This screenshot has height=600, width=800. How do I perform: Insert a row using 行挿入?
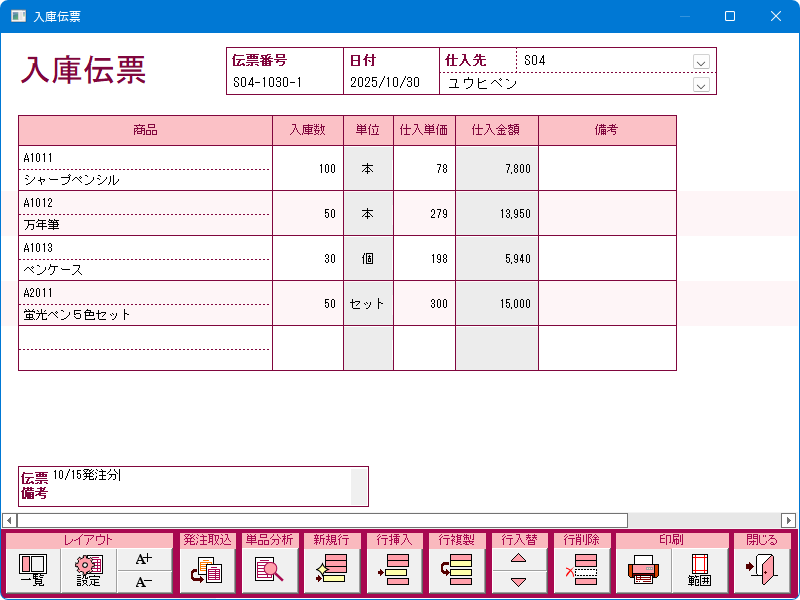[394, 571]
